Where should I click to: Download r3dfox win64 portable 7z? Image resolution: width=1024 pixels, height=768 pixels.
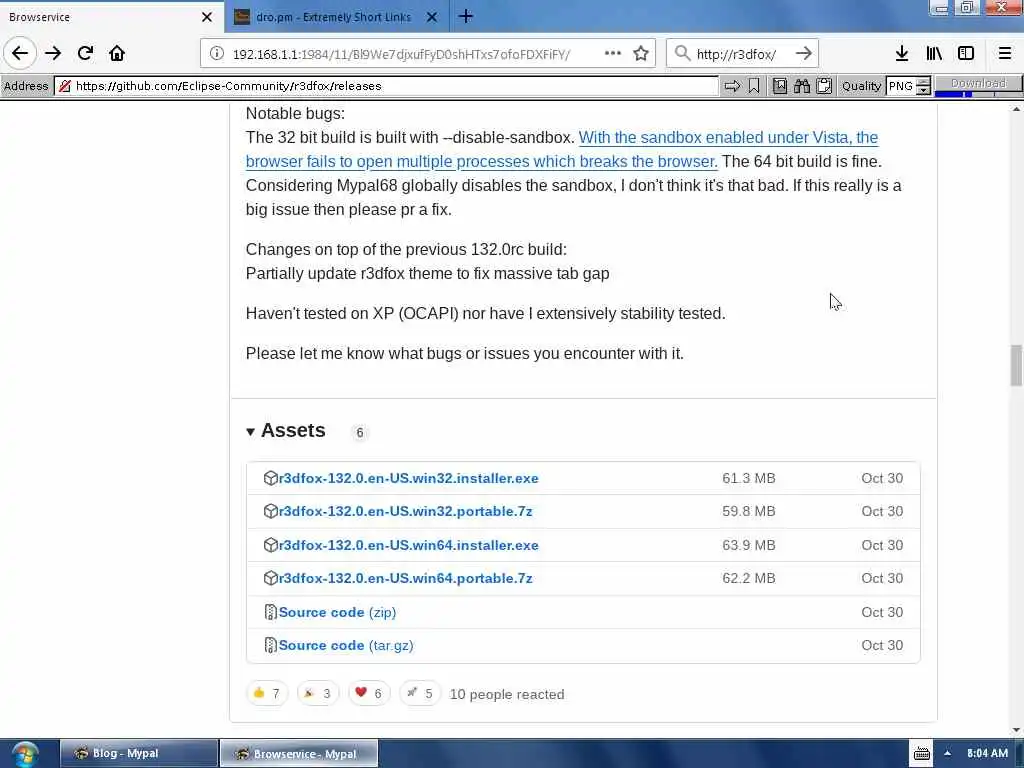[405, 579]
